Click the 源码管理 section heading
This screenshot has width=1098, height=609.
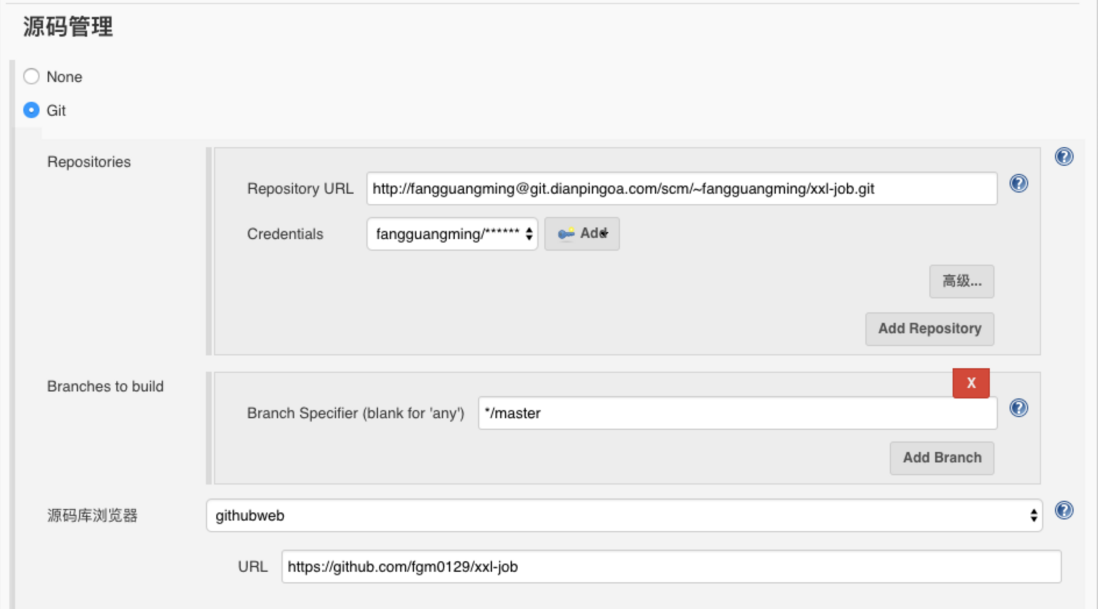(68, 27)
